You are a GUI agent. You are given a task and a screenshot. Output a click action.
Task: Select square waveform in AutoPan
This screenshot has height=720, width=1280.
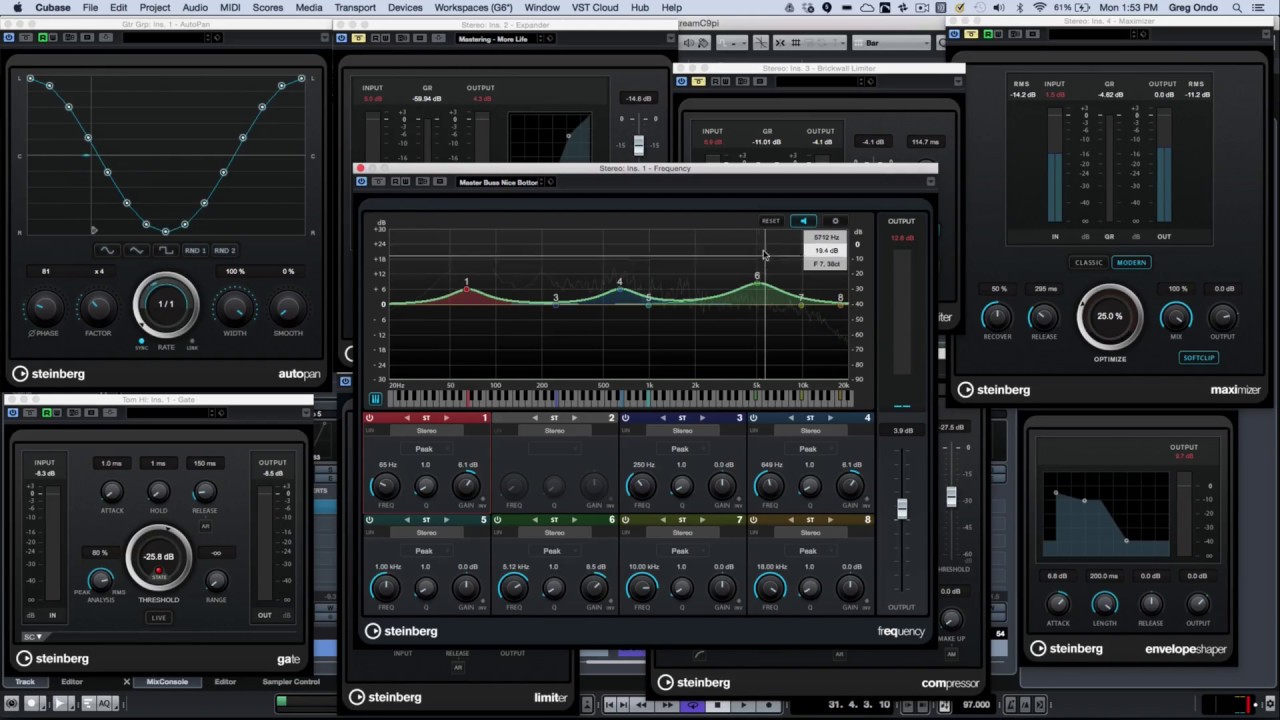(x=166, y=250)
